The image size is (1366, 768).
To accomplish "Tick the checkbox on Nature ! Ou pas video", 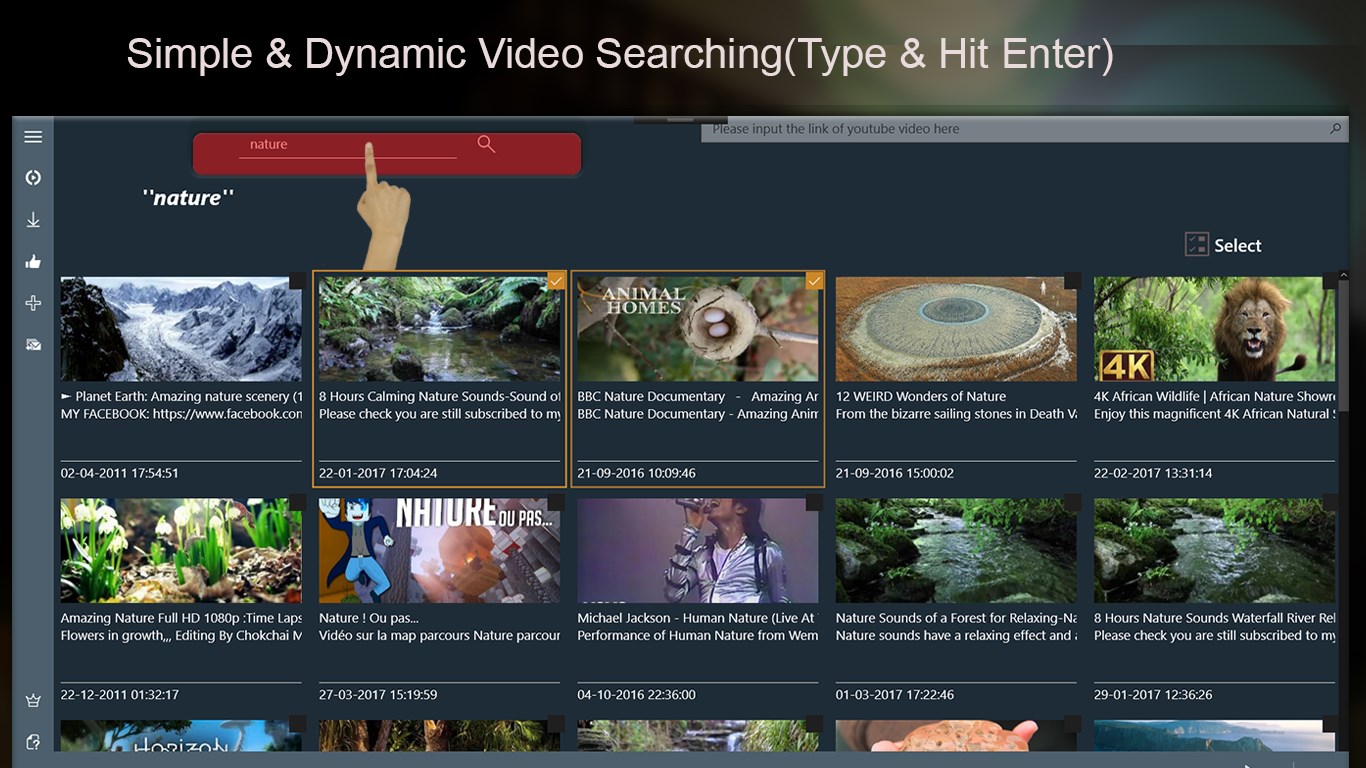I will pyautogui.click(x=556, y=502).
